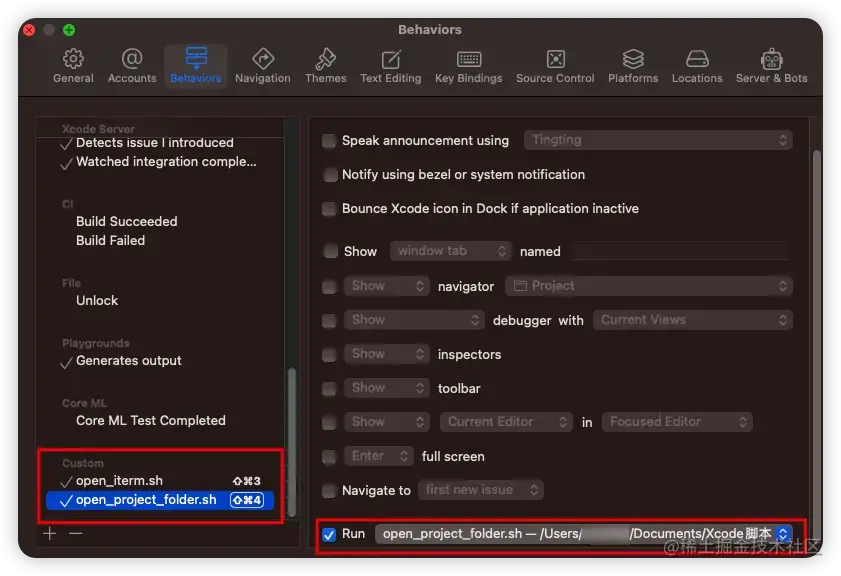The width and height of the screenshot is (841, 576).
Task: Select the open_iterm.sh custom behavior
Action: tap(119, 481)
